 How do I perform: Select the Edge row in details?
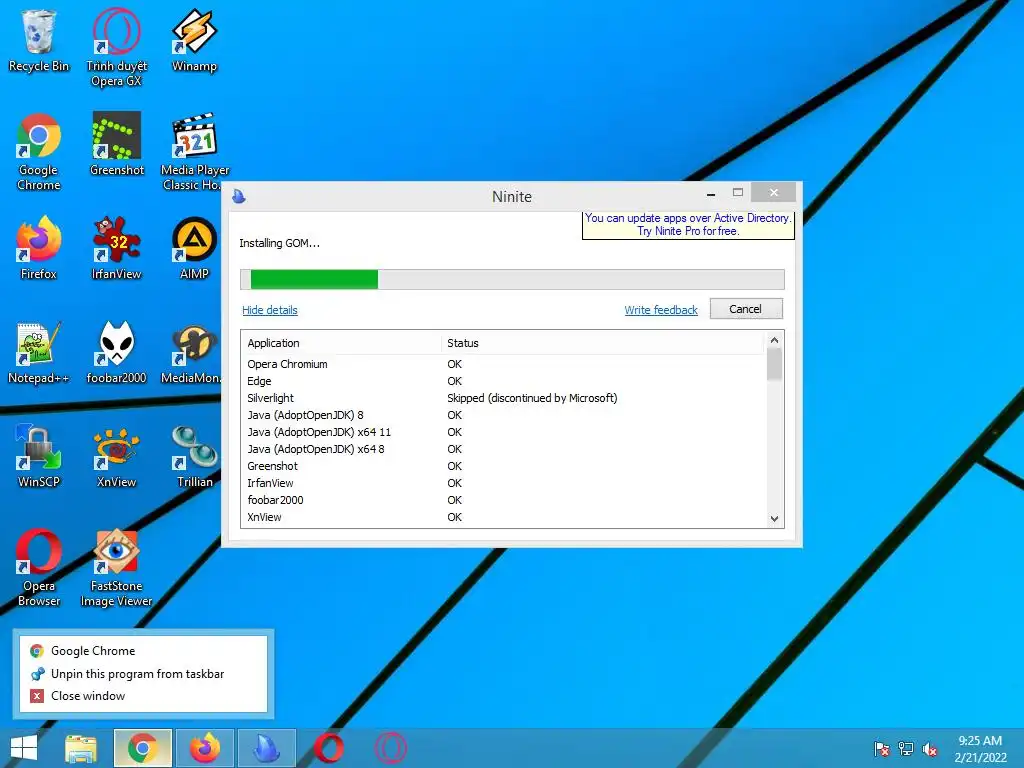504,381
